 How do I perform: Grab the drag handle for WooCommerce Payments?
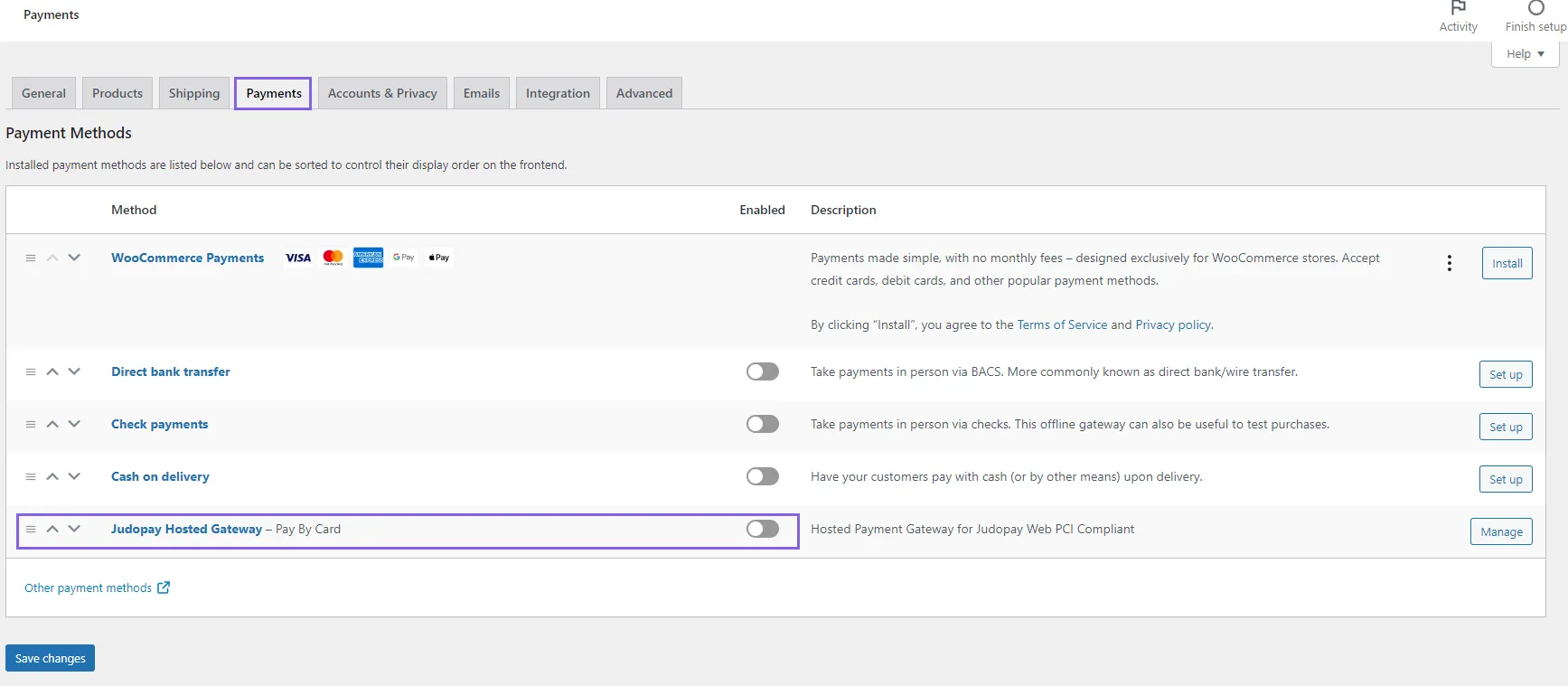coord(31,258)
